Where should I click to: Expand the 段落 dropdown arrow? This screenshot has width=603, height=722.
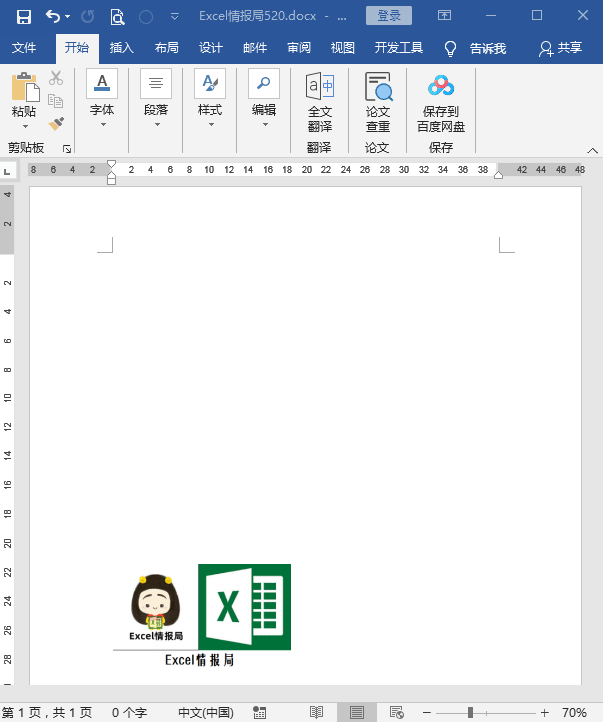(157, 124)
